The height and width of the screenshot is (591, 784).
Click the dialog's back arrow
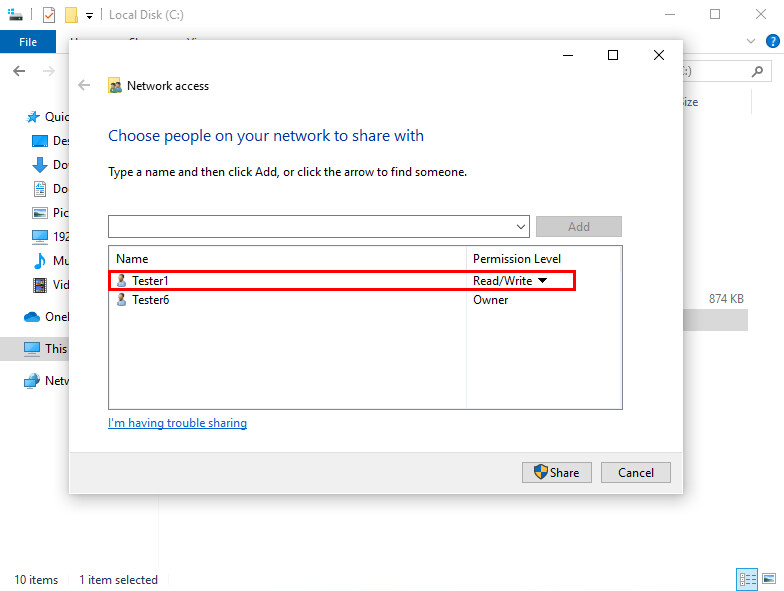pos(84,85)
